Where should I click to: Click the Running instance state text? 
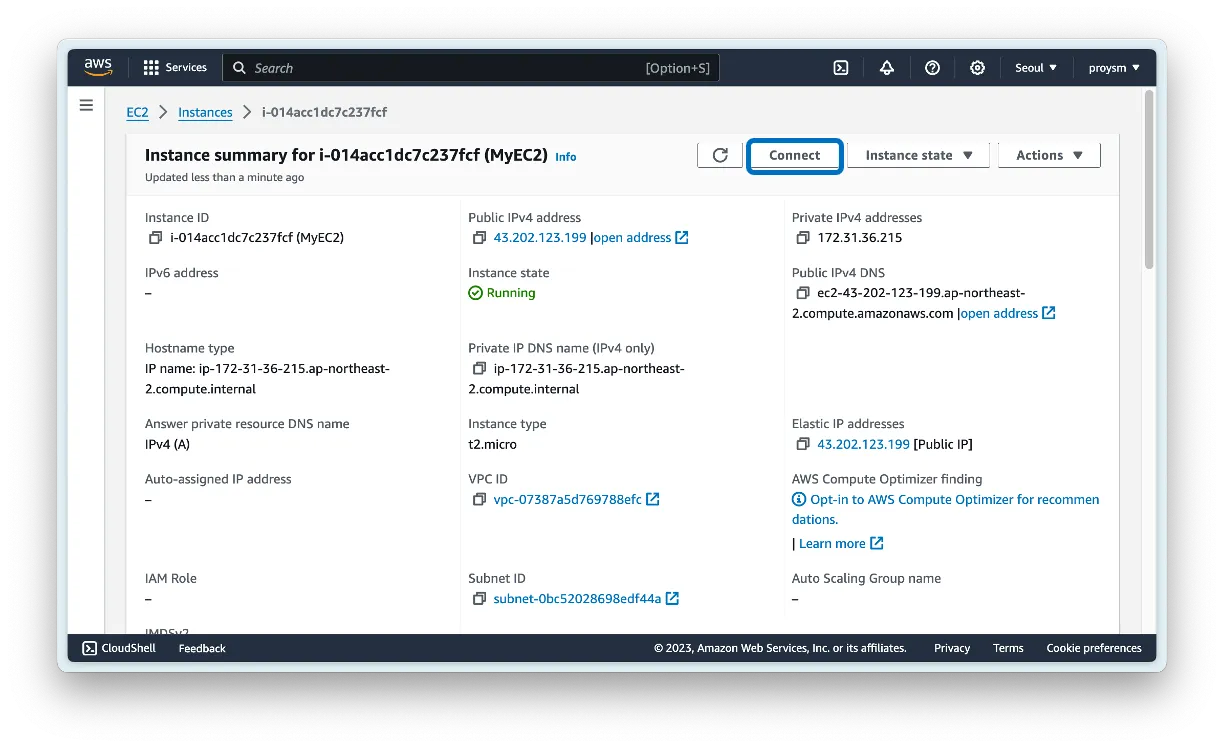511,293
